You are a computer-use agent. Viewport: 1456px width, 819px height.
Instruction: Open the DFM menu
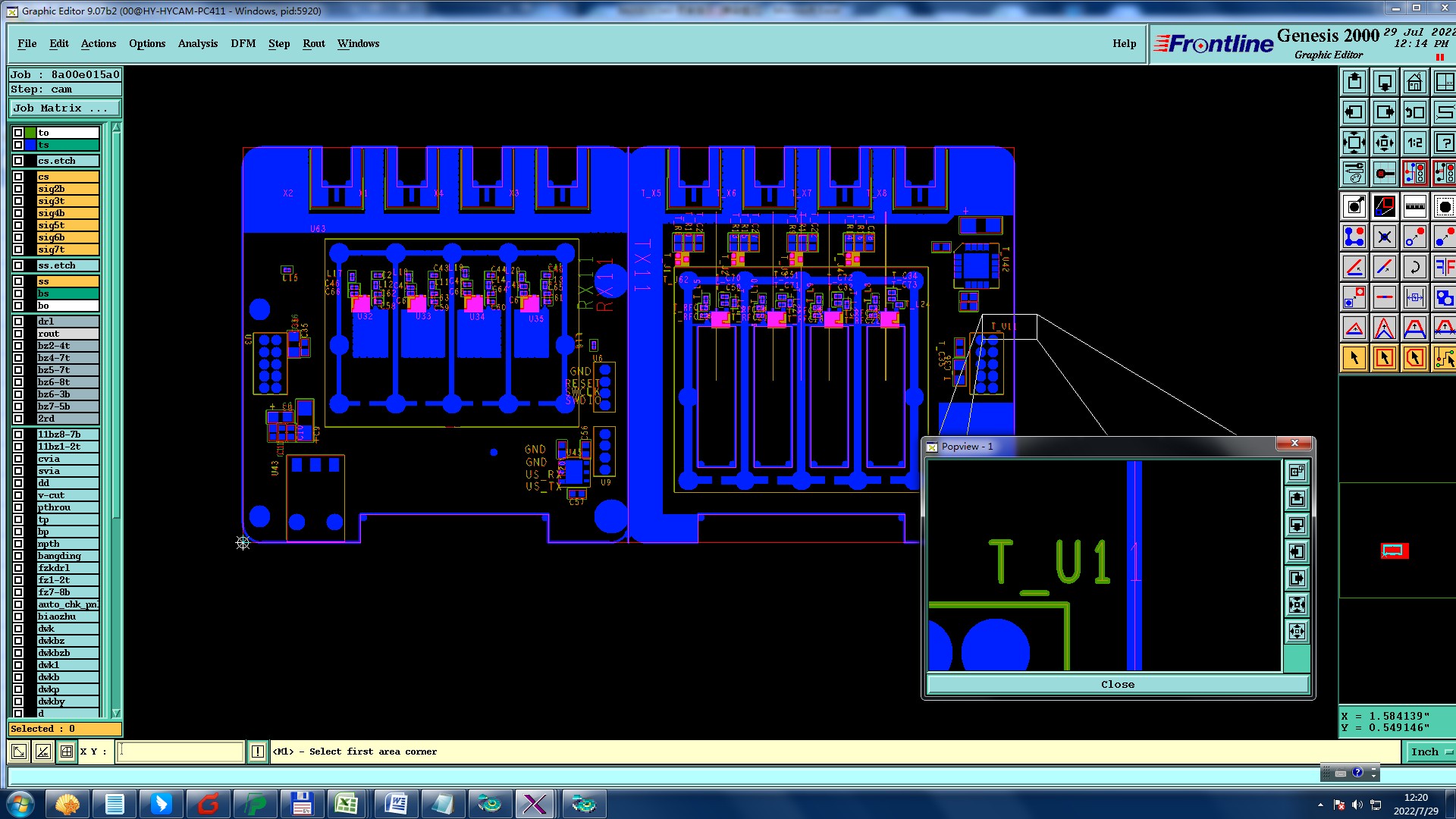click(243, 43)
